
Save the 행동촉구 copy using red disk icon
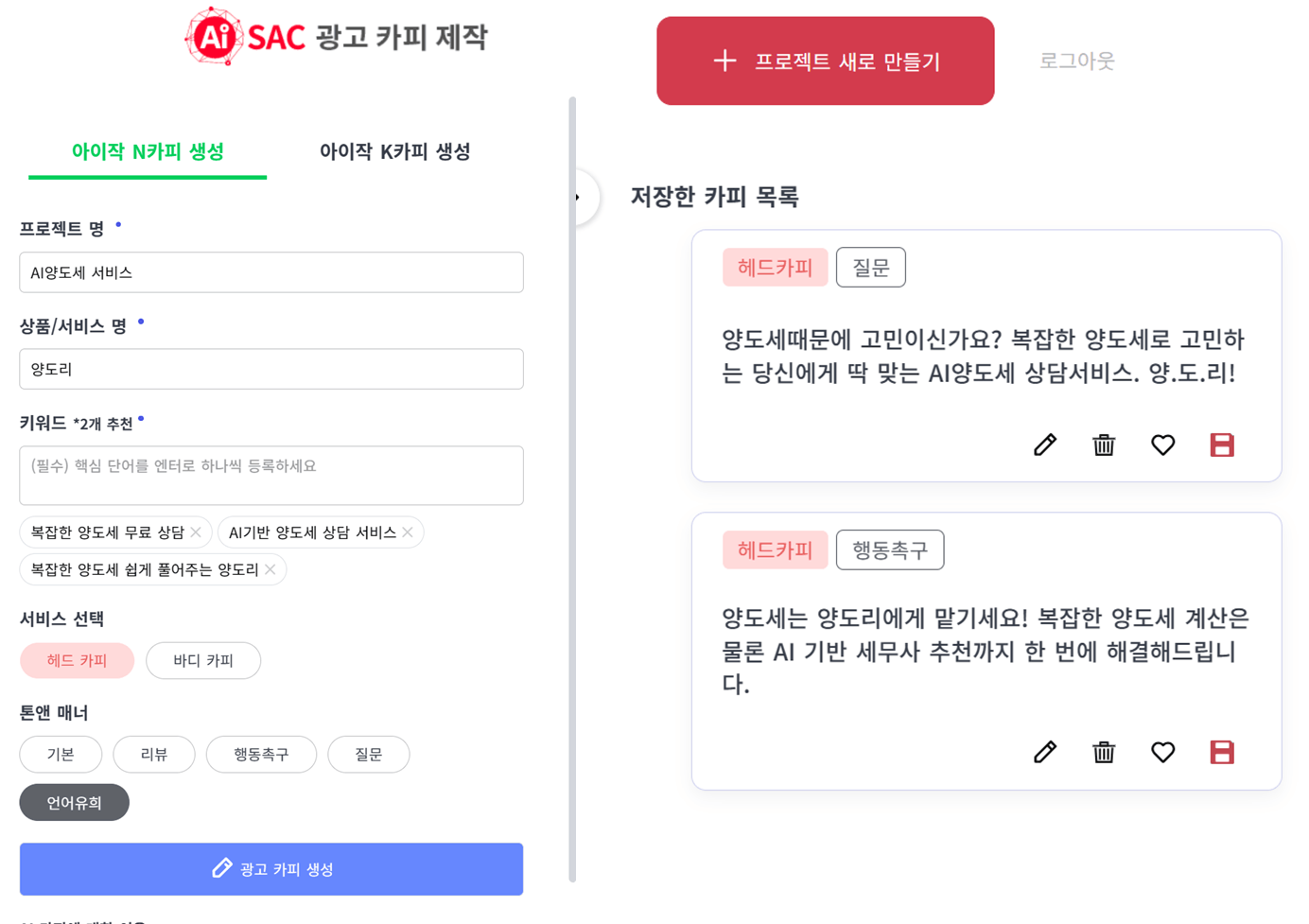tap(1222, 752)
